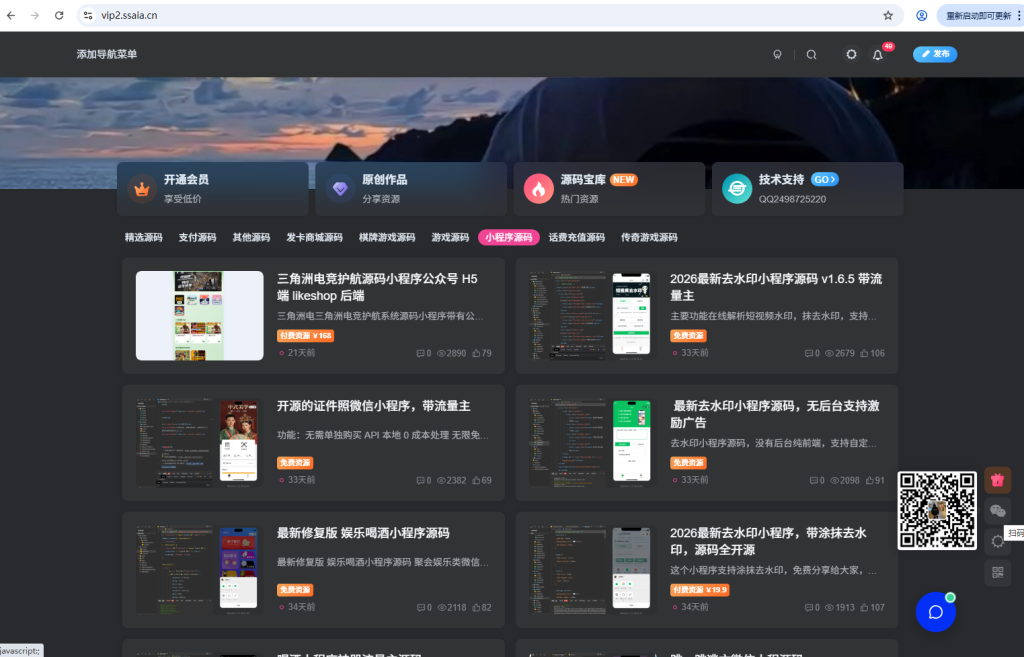
Task: Open thumbnail of 去水印 v1.6.5 post
Action: 592,315
